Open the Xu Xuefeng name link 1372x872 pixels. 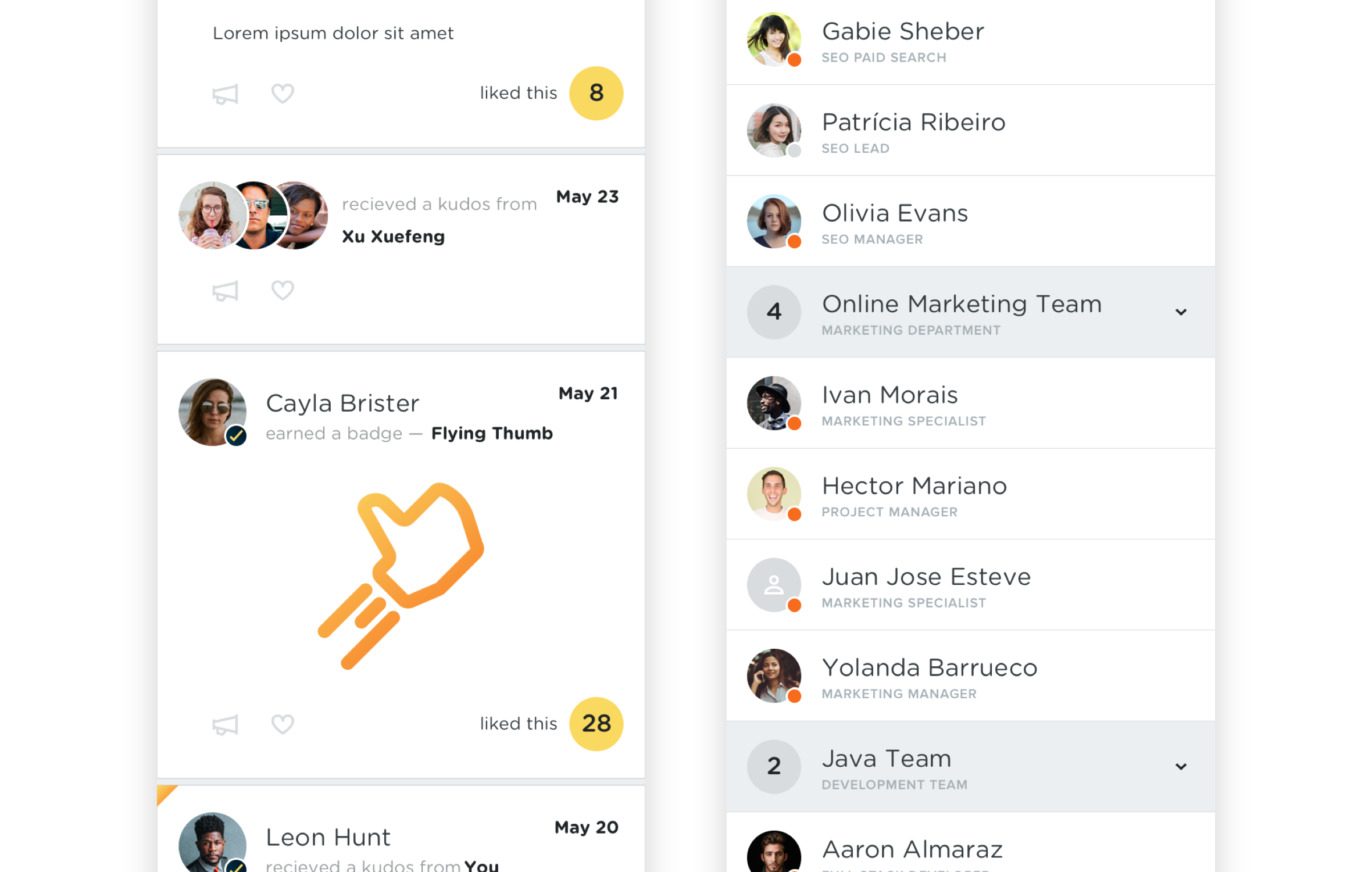point(393,237)
